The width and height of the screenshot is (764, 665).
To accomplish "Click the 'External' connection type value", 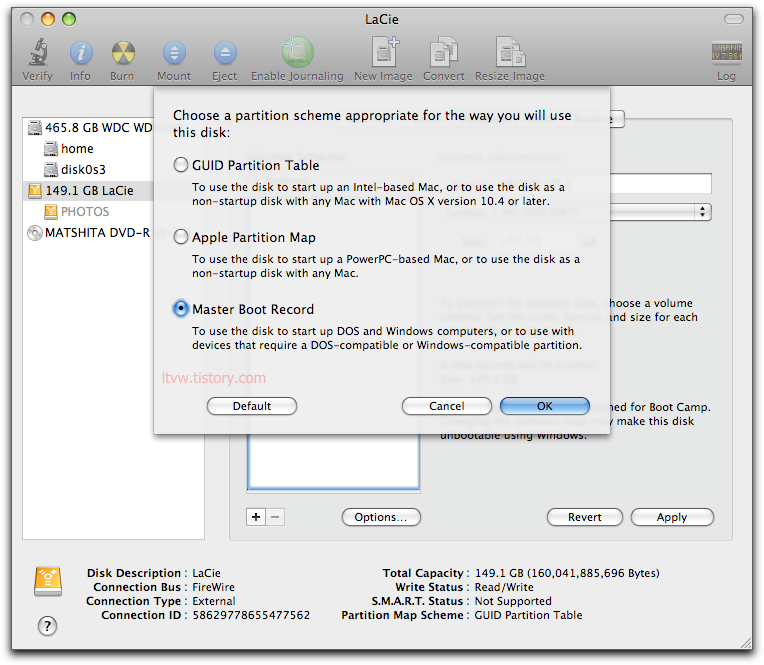I will pyautogui.click(x=213, y=601).
